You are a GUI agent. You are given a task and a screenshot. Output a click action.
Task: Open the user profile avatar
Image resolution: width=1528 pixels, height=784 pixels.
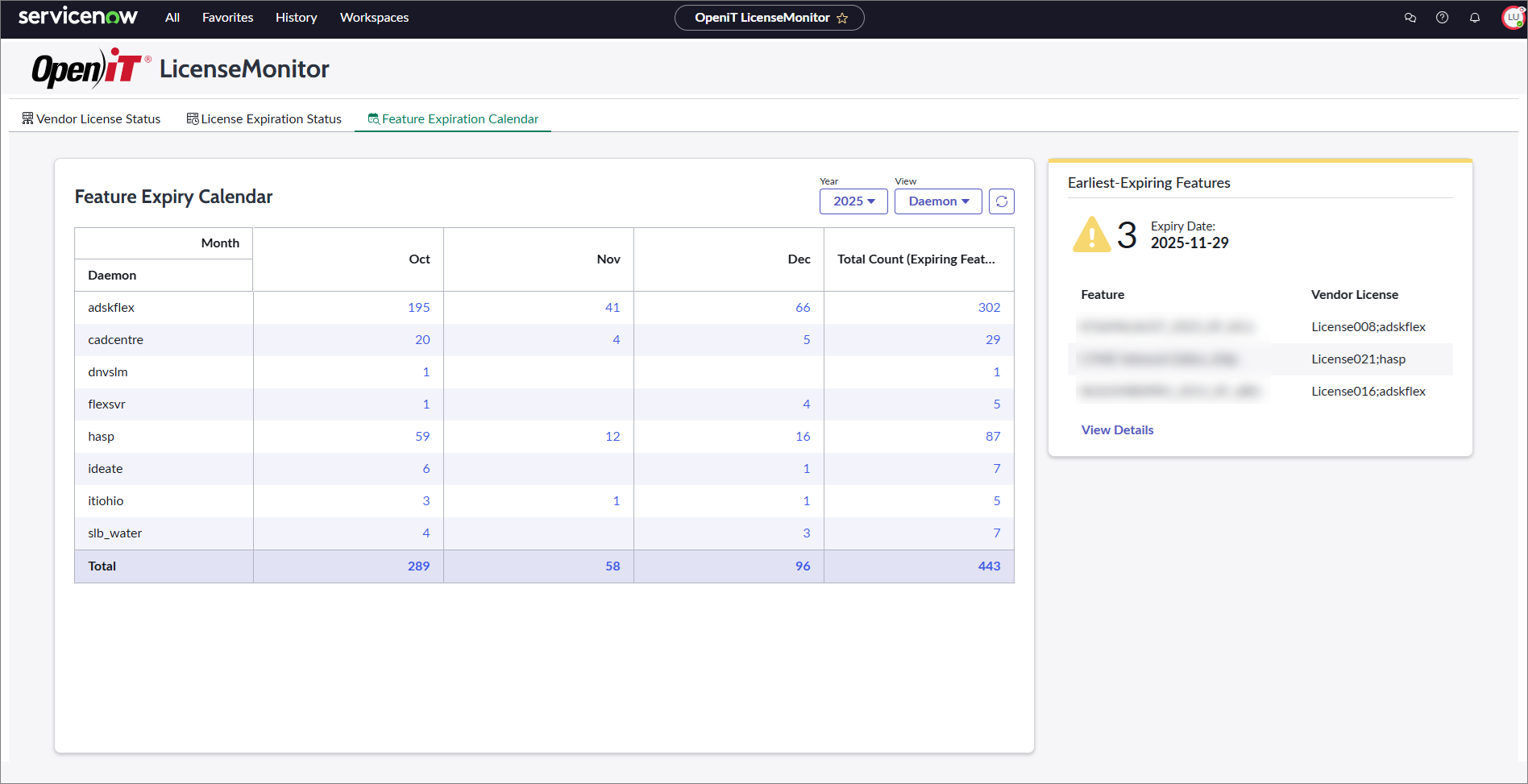[x=1513, y=18]
